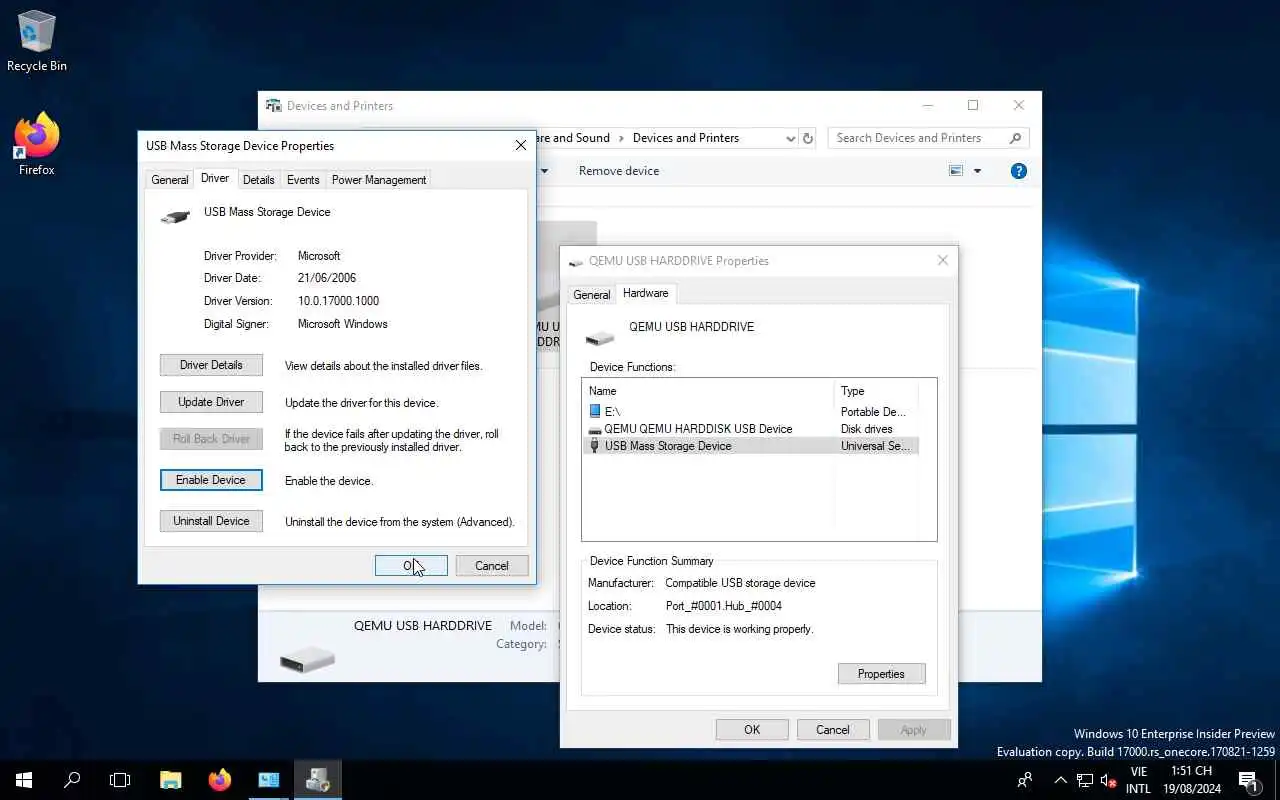Screen dimensions: 1280x800
Task: Click the Properties button in Hardware tab
Action: tap(881, 674)
